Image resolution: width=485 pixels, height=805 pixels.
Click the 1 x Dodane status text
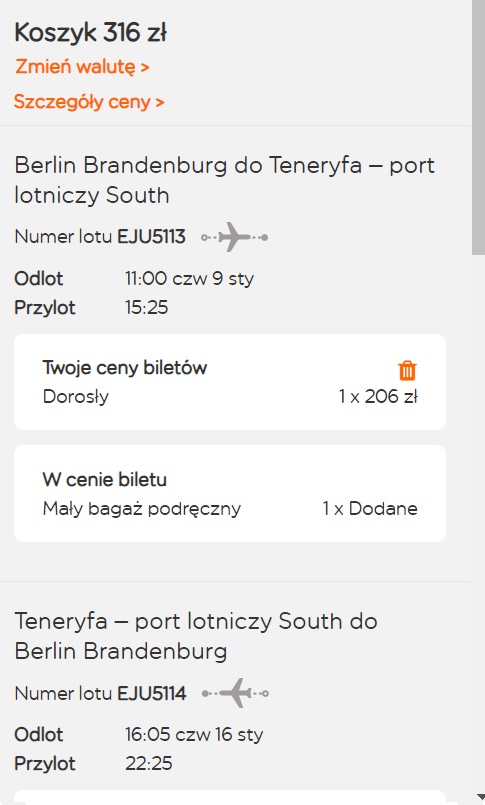pyautogui.click(x=370, y=509)
